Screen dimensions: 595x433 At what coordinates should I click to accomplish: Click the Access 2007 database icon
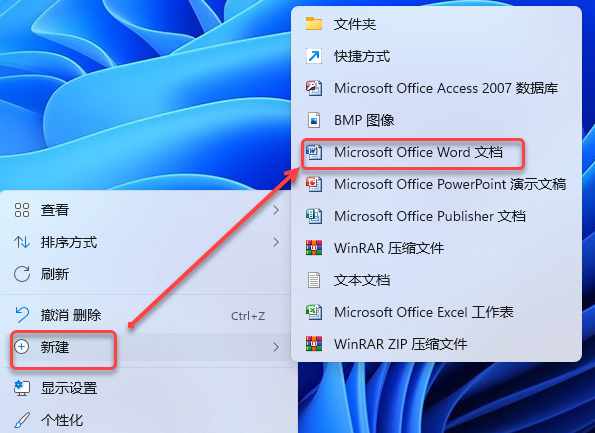tap(314, 88)
